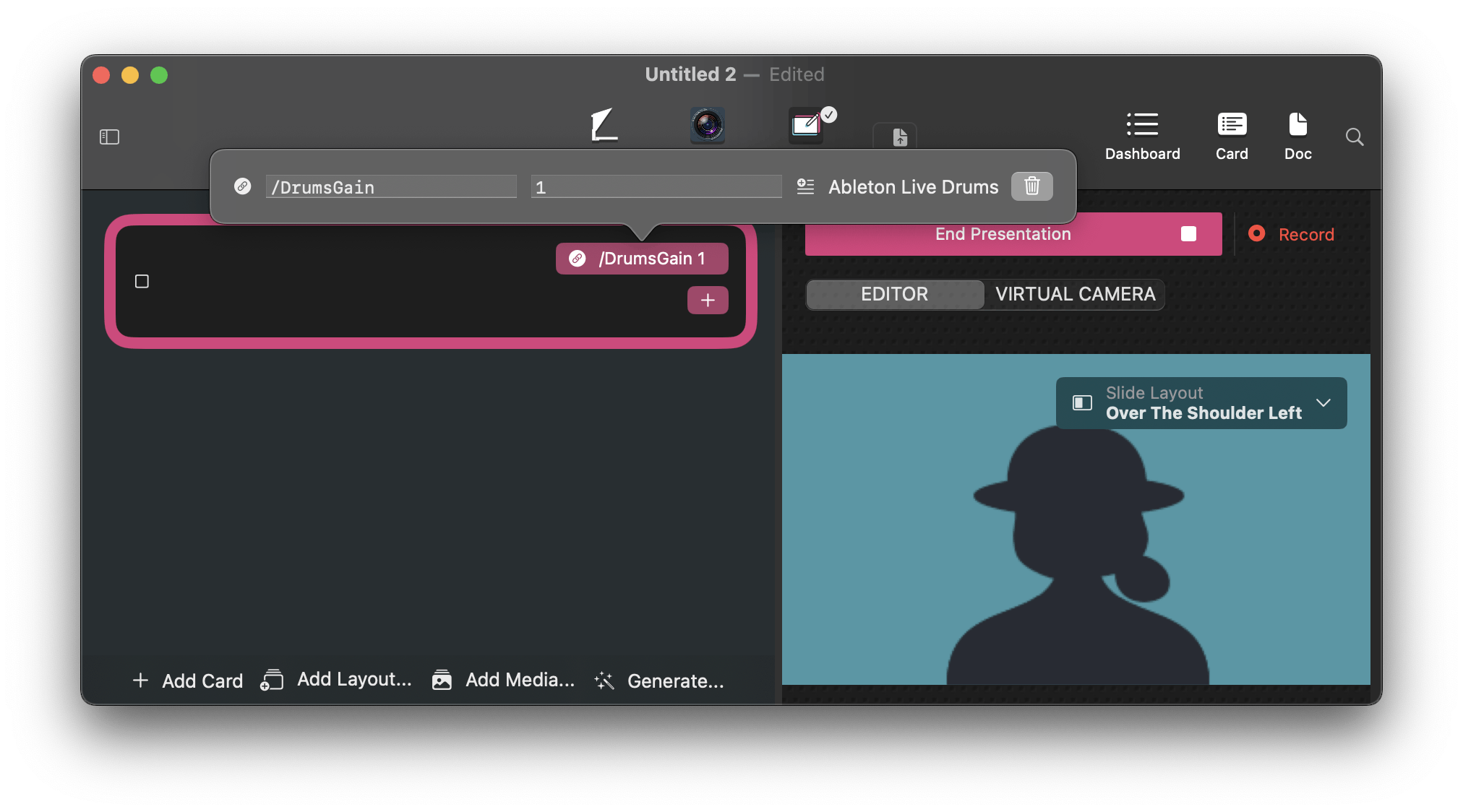Click the document export toolbar icon

(x=899, y=137)
